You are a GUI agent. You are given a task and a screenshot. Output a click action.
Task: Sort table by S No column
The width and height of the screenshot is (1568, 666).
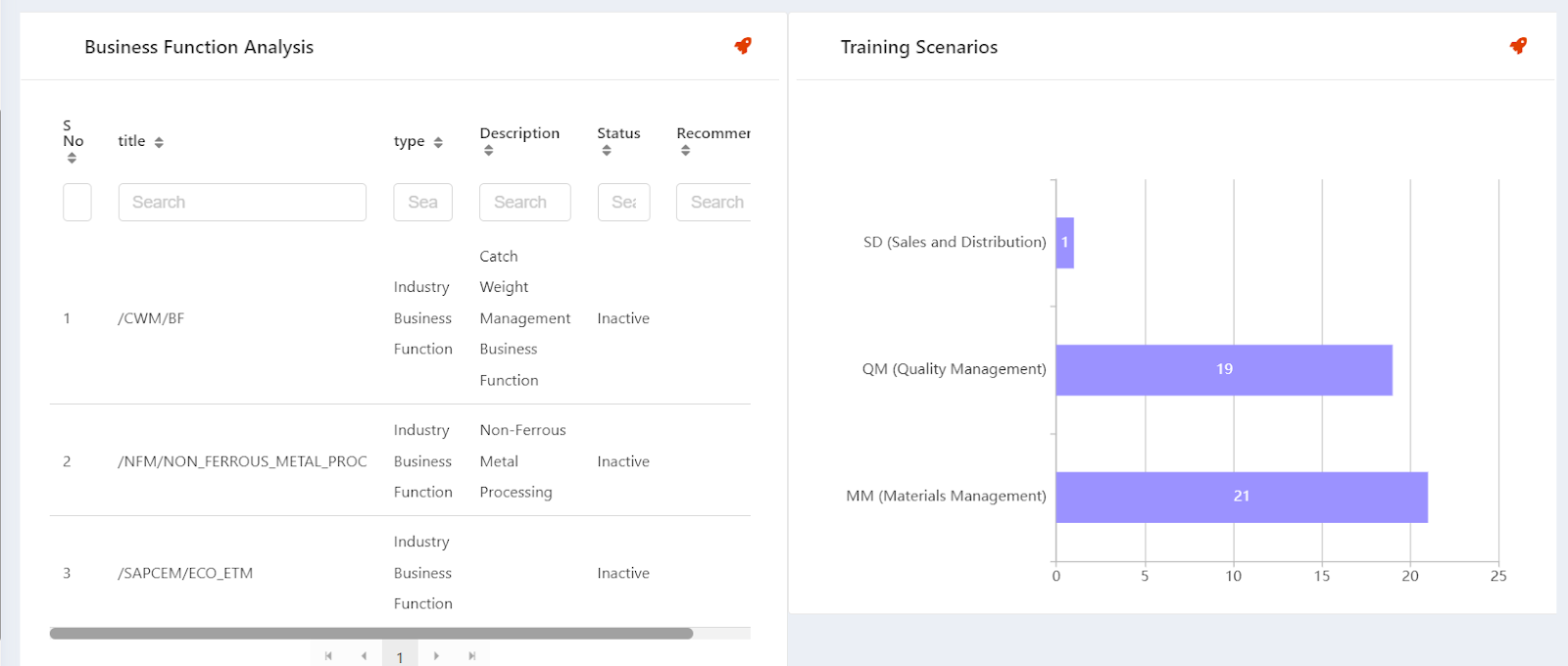pyautogui.click(x=72, y=158)
